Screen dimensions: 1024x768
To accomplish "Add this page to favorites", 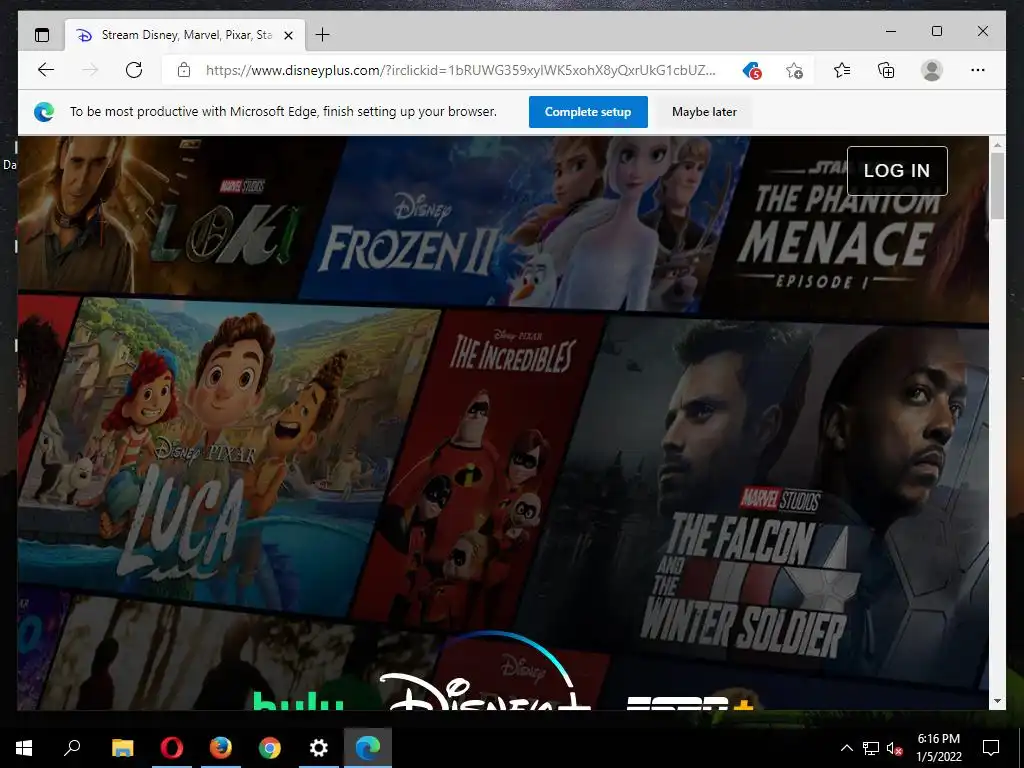I will (794, 70).
